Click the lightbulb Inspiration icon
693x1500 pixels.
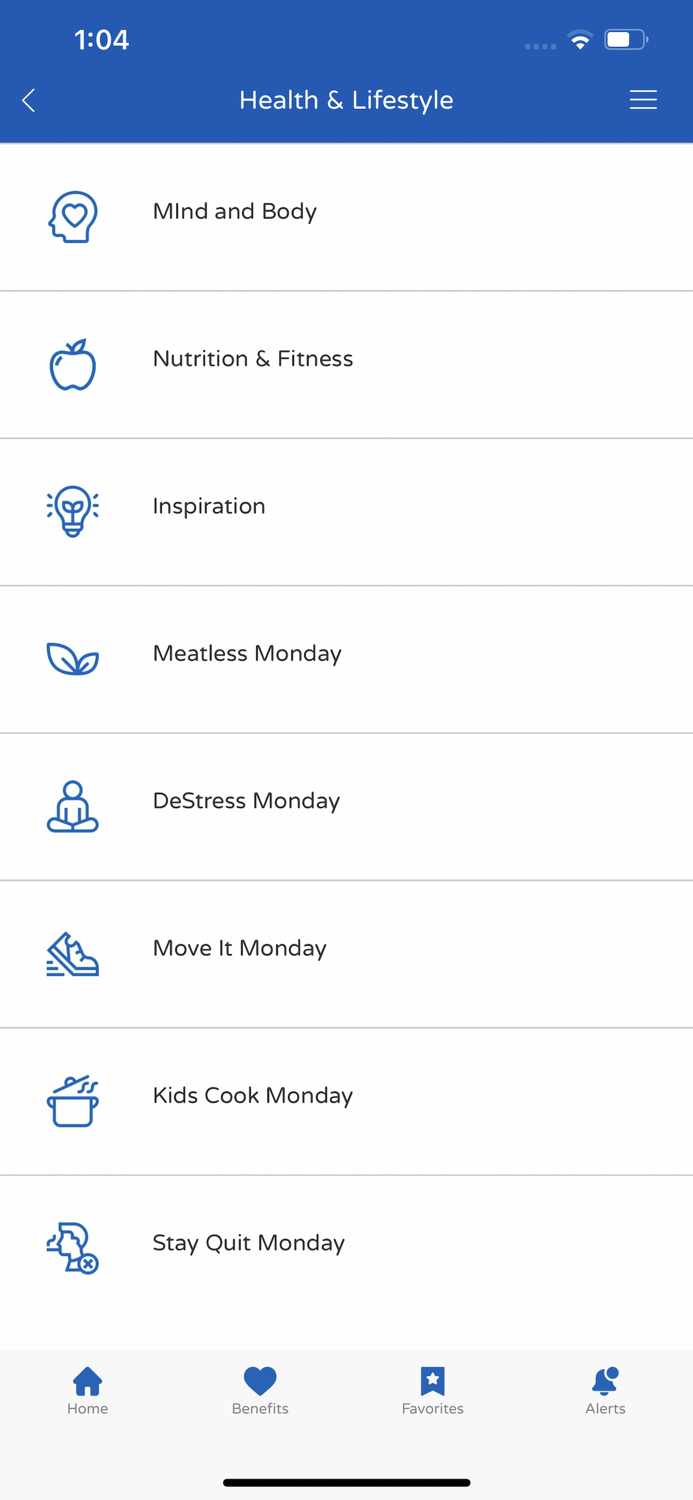[x=72, y=510]
